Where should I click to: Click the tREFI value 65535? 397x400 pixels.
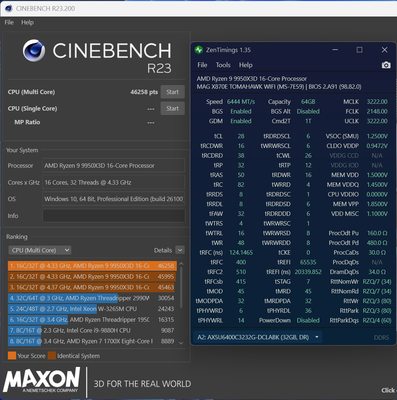(308, 262)
